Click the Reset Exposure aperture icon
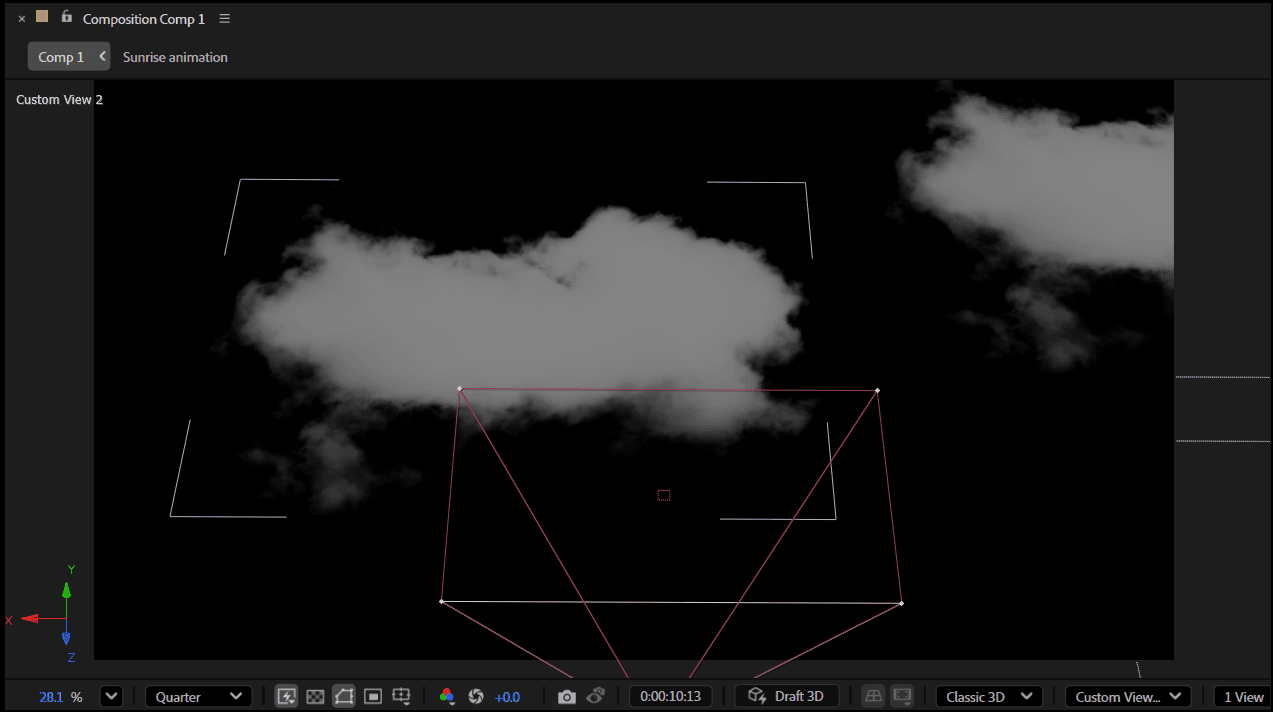This screenshot has height=712, width=1273. [476, 696]
